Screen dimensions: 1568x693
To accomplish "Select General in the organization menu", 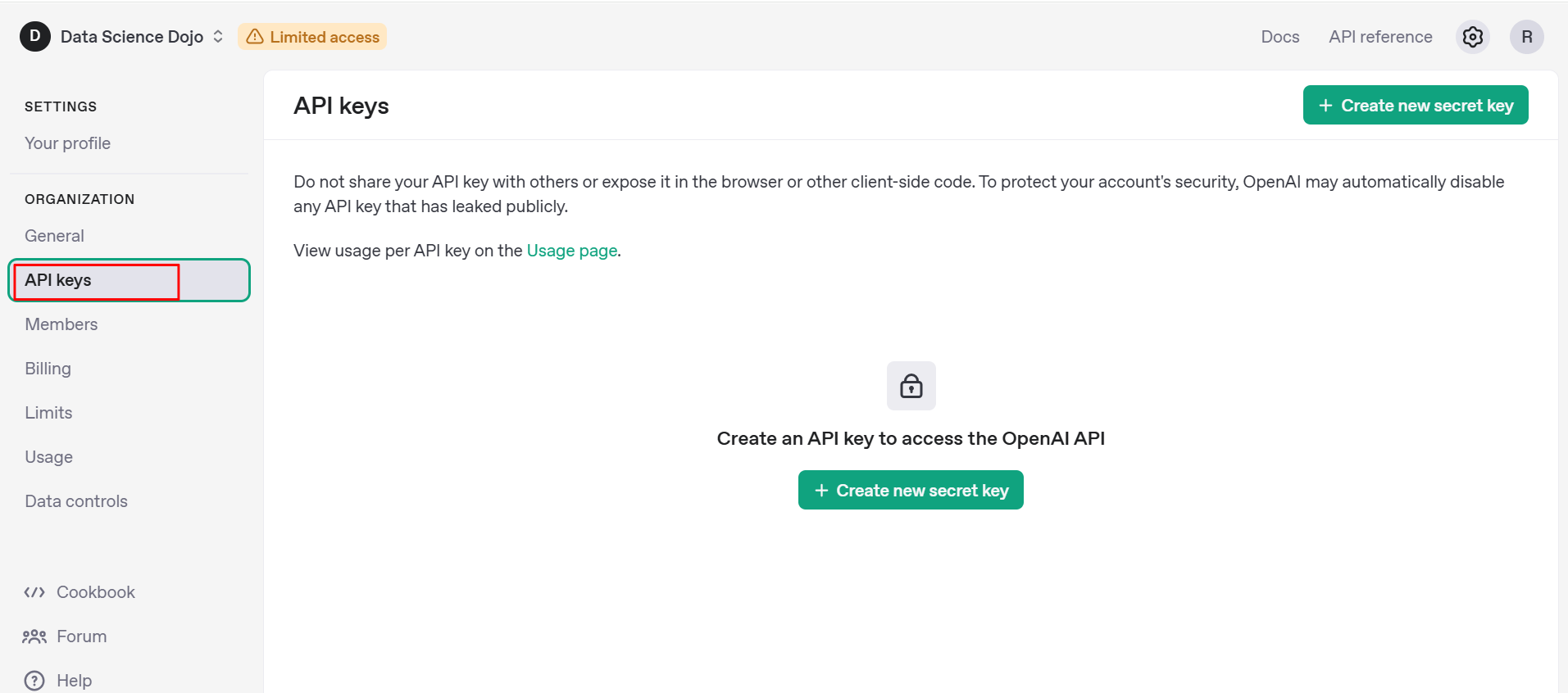I will pyautogui.click(x=54, y=236).
